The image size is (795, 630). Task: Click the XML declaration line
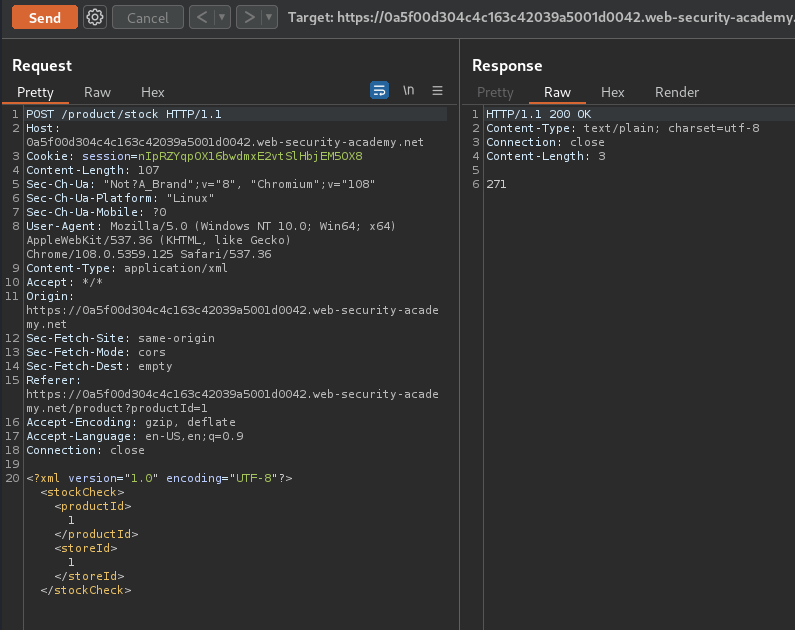[x=159, y=478]
